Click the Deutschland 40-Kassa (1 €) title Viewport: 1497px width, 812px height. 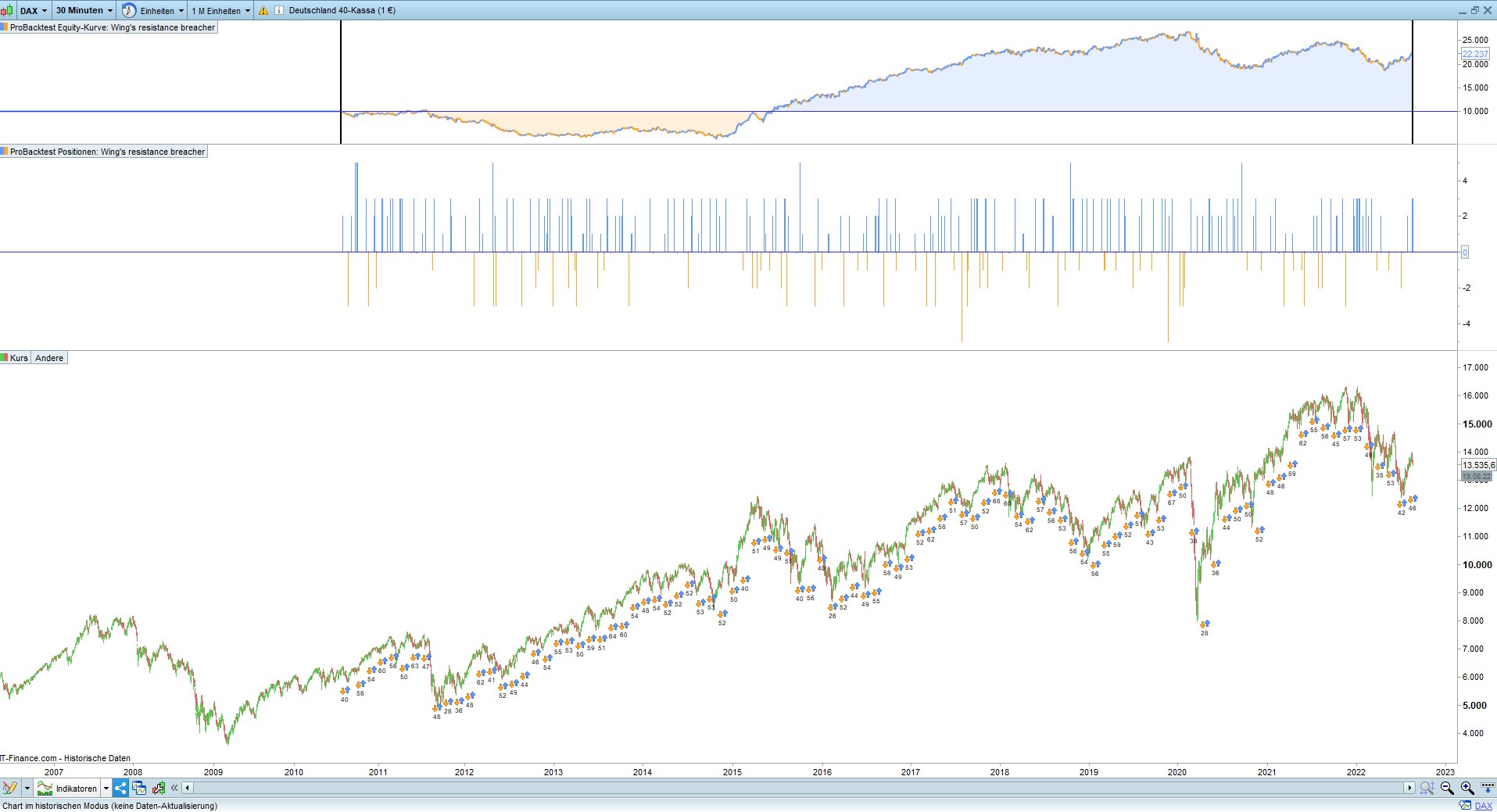(x=342, y=10)
